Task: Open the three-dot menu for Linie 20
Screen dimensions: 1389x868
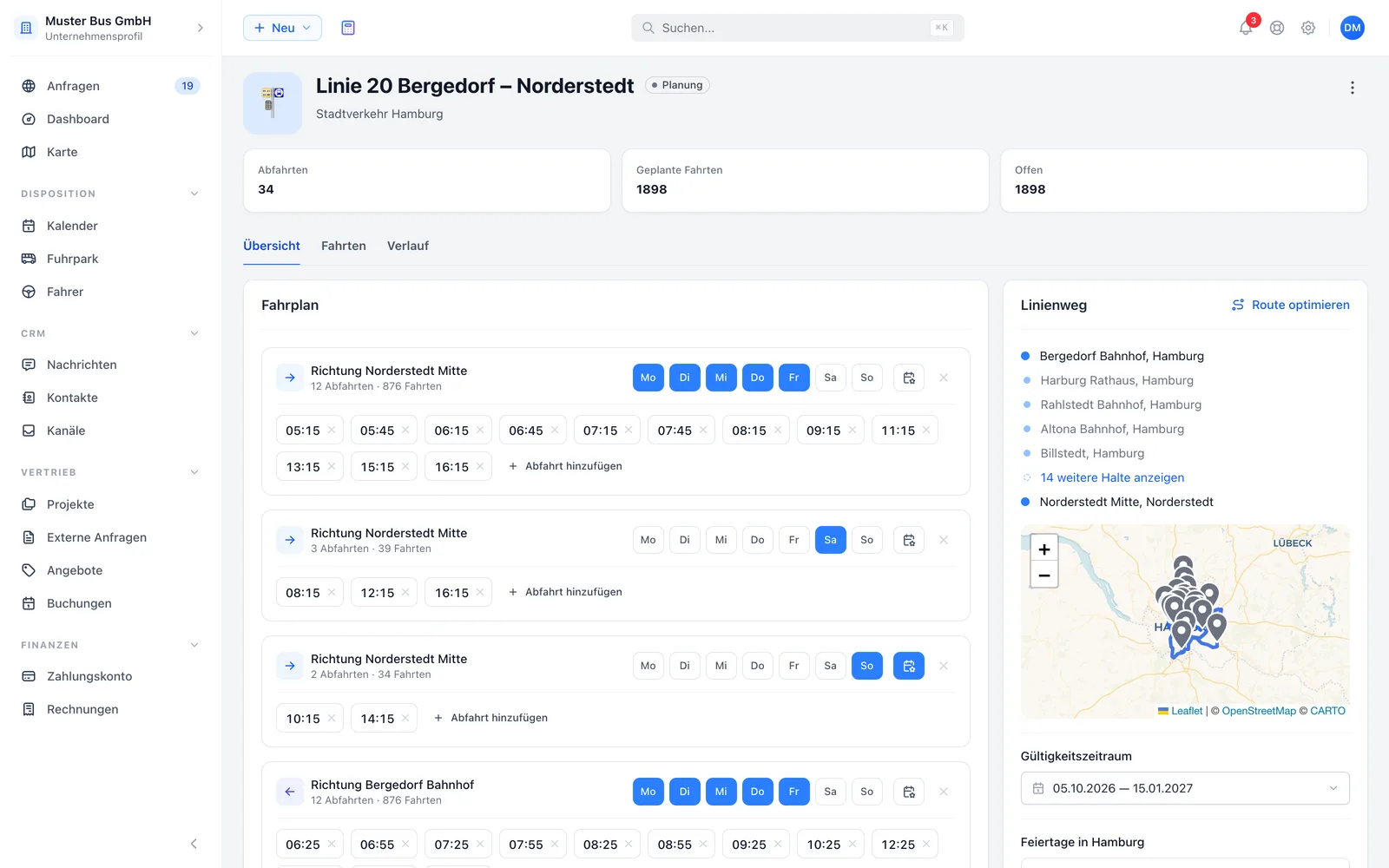Action: pyautogui.click(x=1352, y=88)
